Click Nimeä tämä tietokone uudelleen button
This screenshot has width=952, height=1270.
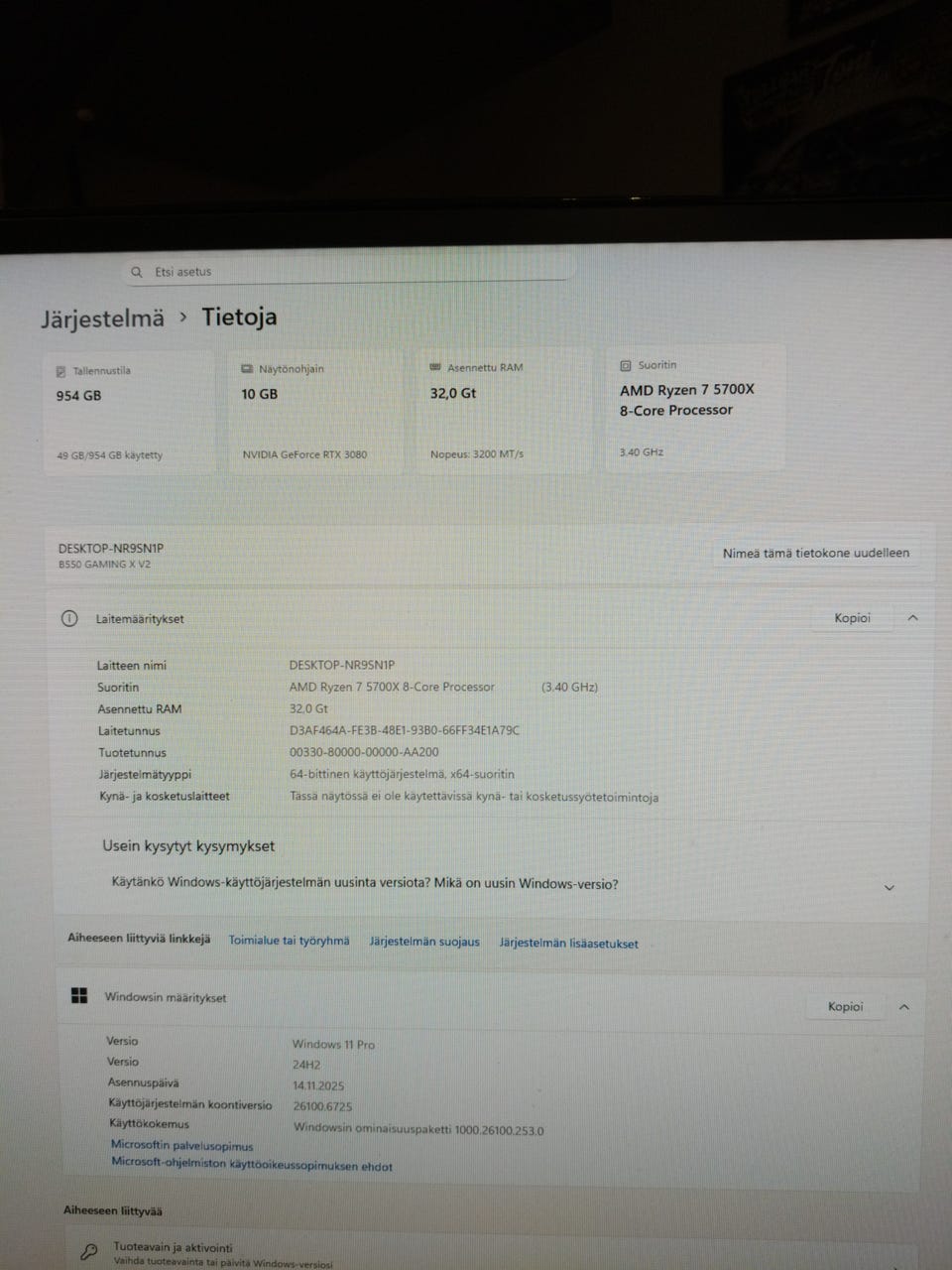(815, 554)
